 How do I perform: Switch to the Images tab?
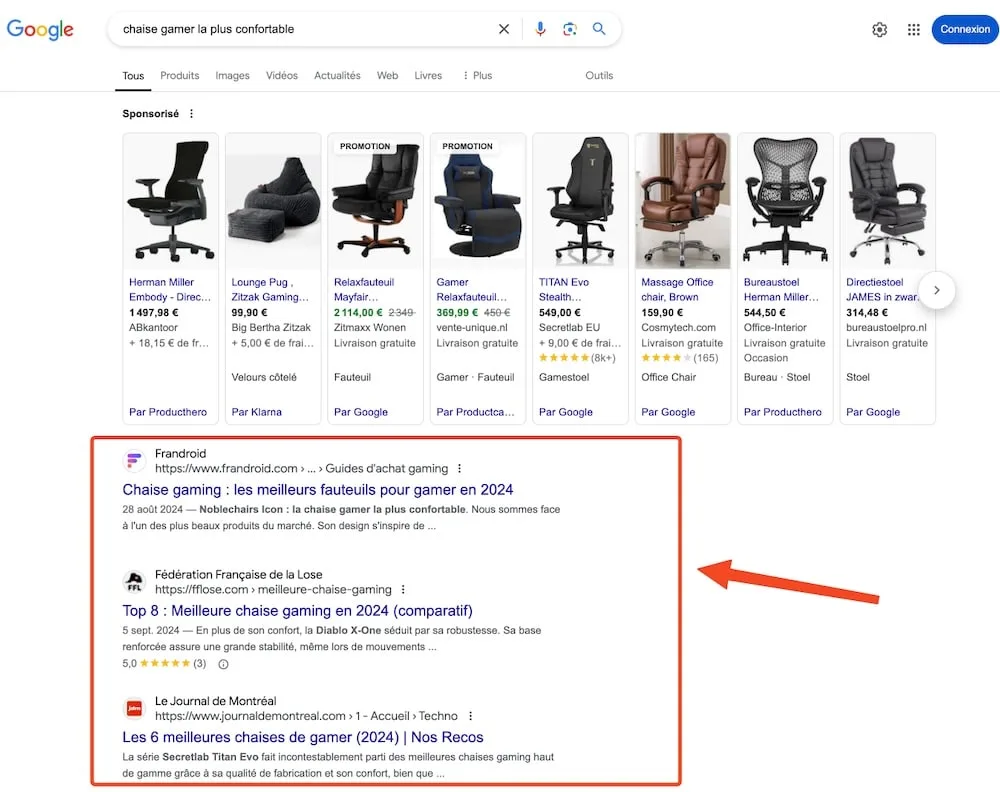pos(232,75)
